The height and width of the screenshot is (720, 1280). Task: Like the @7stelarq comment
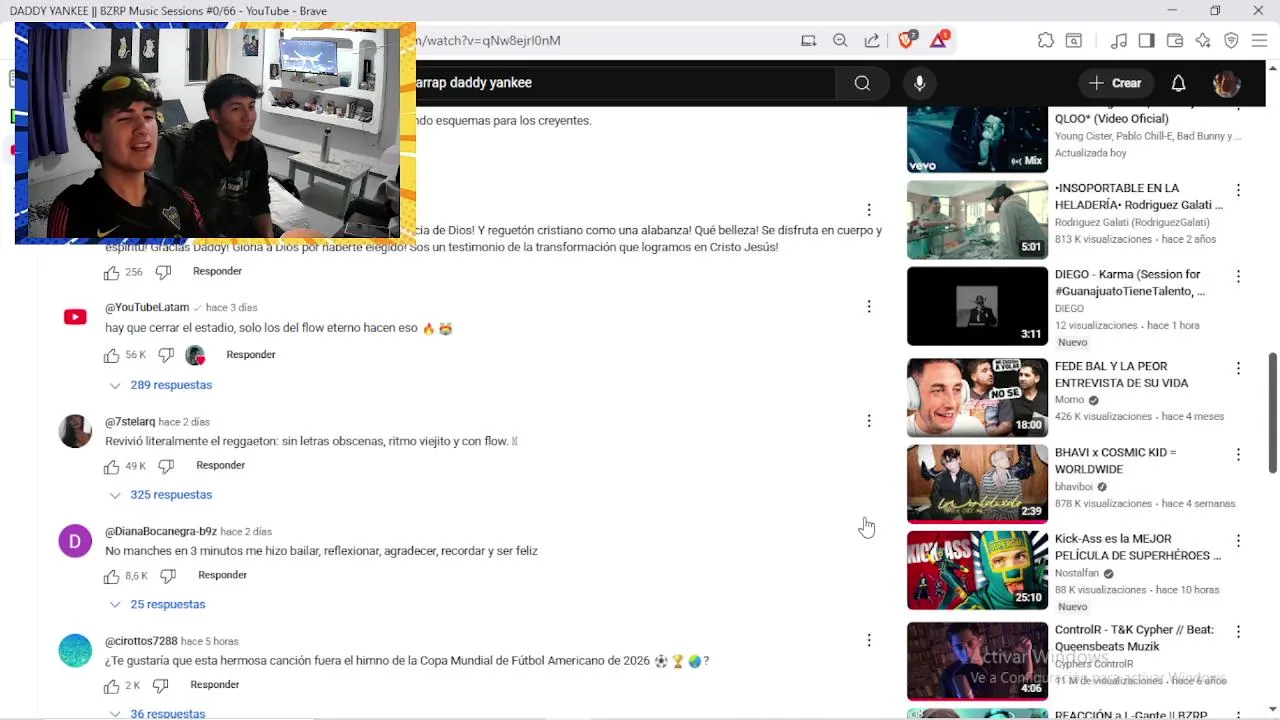(x=111, y=466)
